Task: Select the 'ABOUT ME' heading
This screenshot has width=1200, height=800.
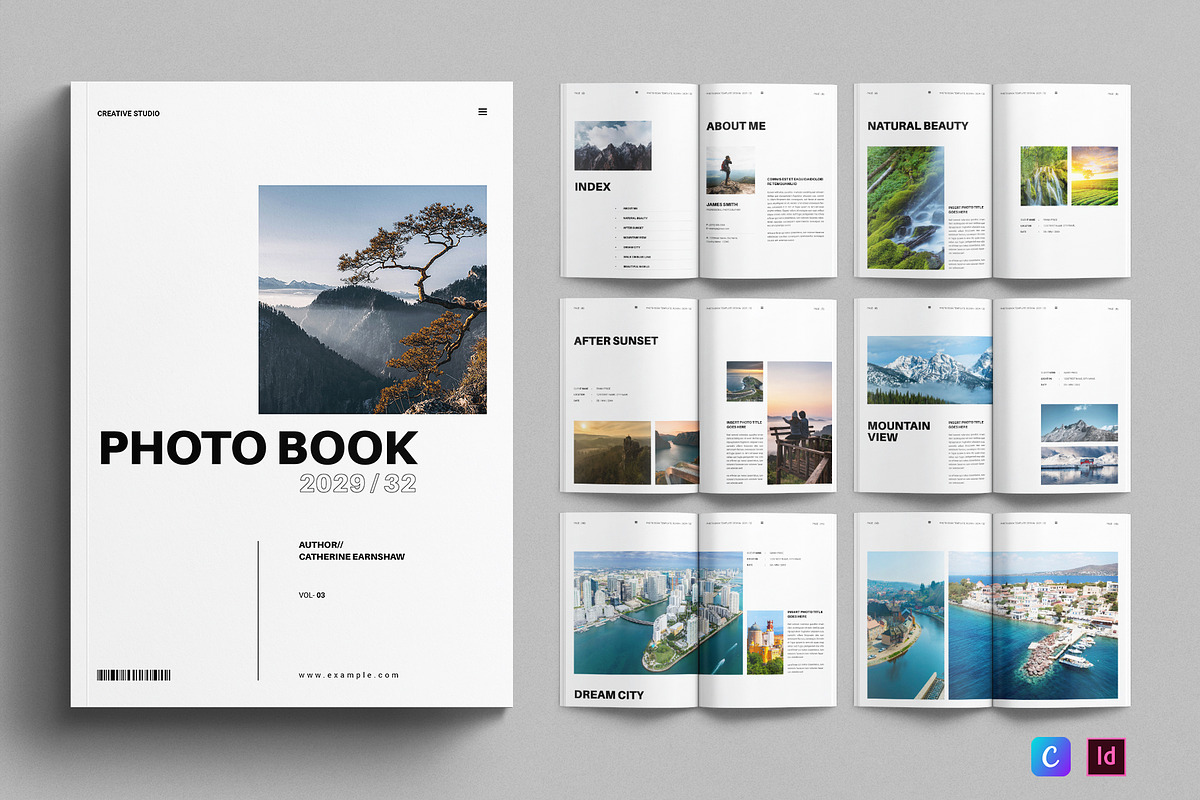Action: (735, 126)
